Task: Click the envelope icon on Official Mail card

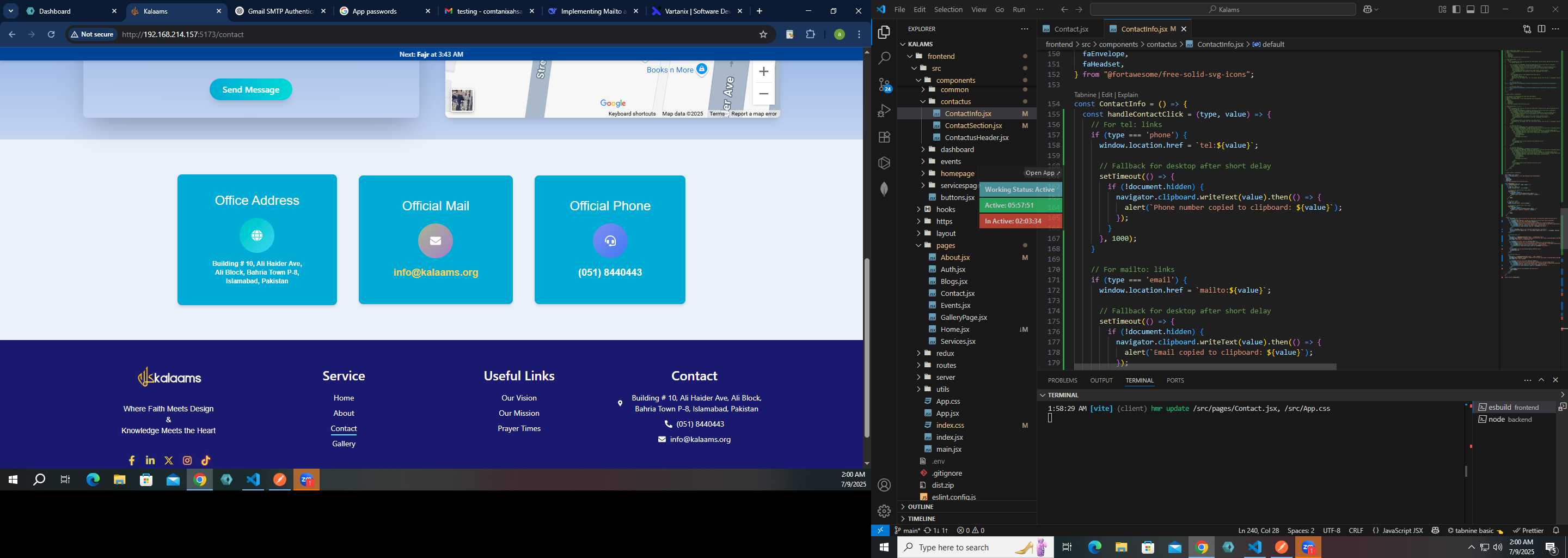Action: point(435,241)
